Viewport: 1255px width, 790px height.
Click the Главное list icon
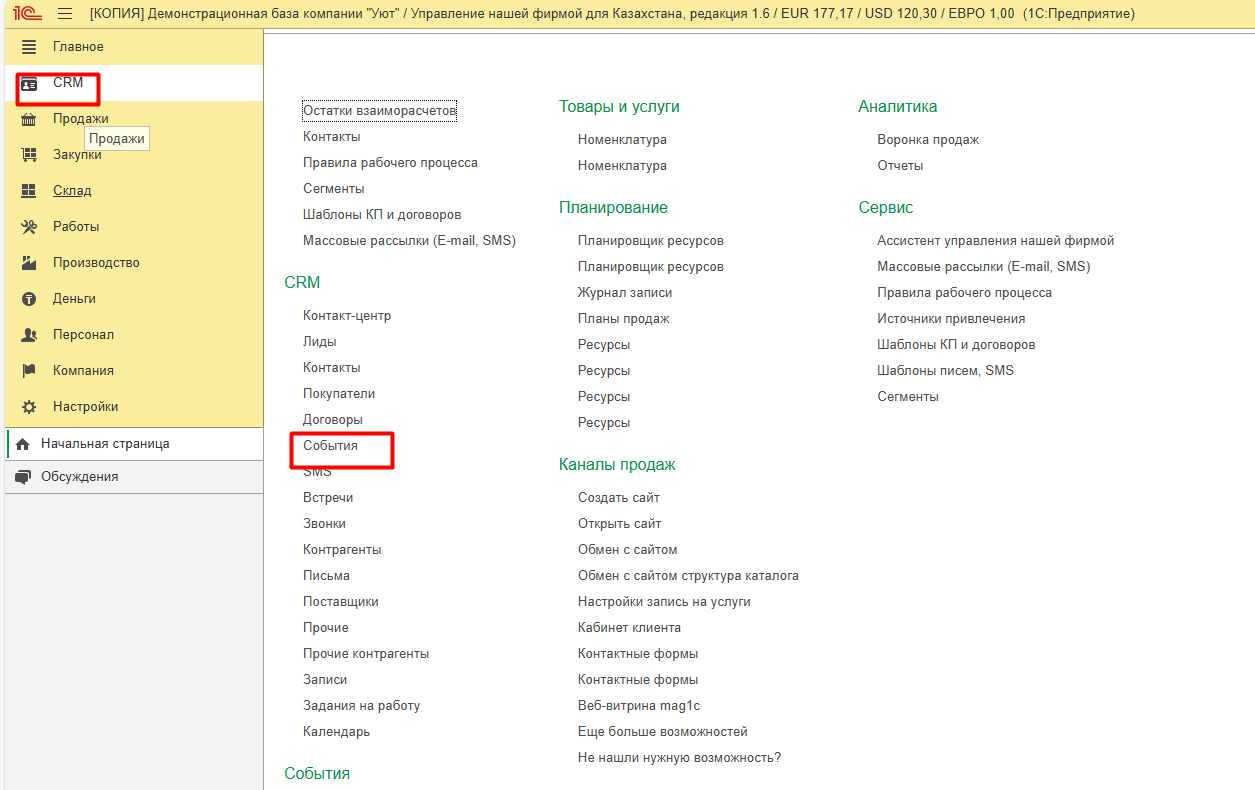pyautogui.click(x=29, y=47)
